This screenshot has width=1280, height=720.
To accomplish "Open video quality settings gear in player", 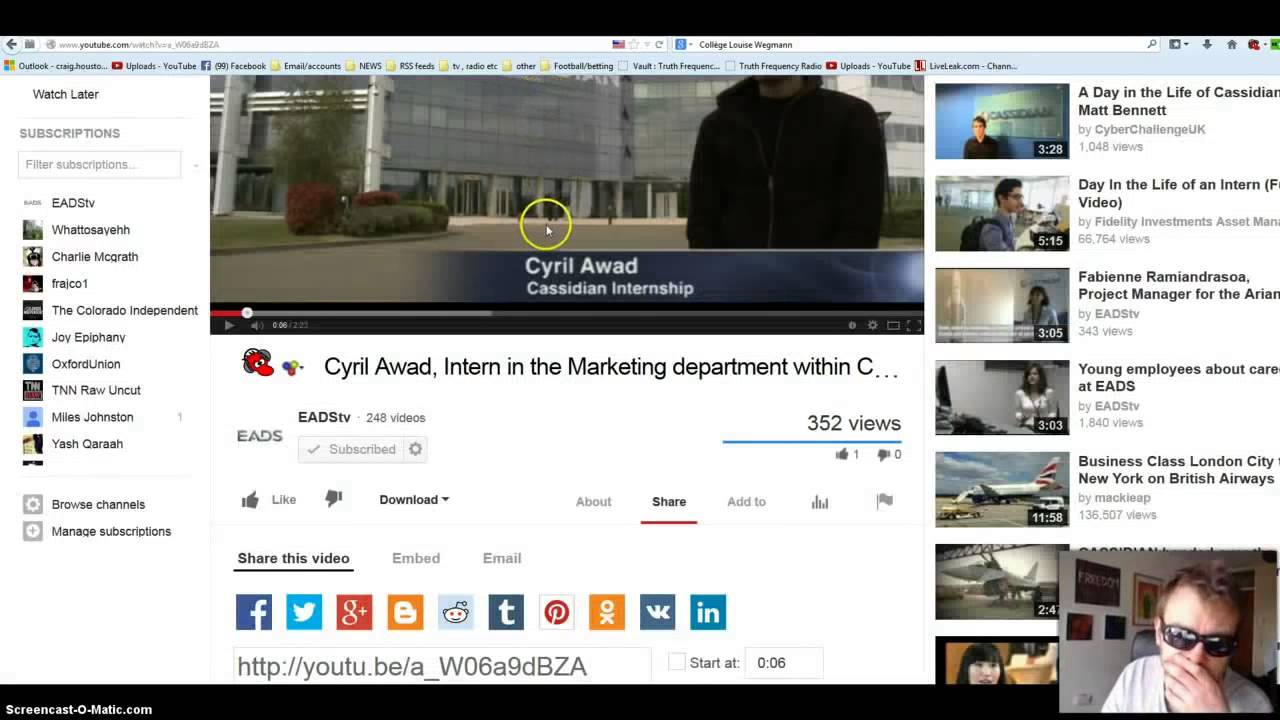I will click(x=872, y=325).
